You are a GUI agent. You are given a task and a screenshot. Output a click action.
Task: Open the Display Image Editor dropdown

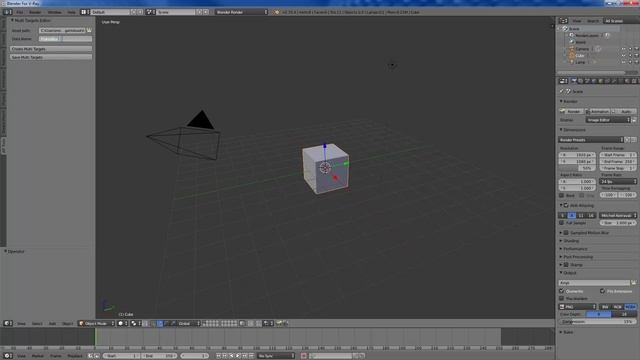608,120
